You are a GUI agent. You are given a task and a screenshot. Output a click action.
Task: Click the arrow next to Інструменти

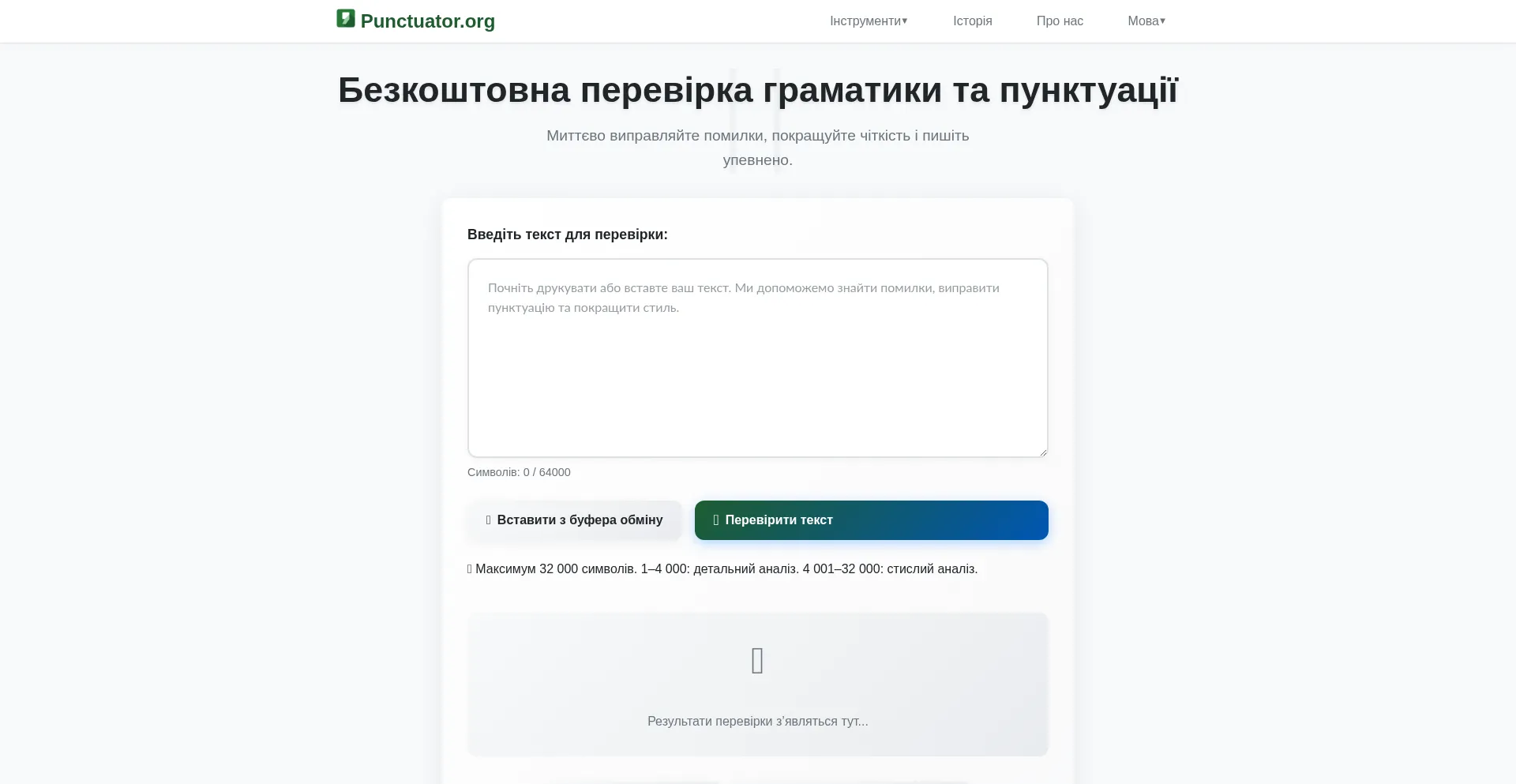point(905,21)
